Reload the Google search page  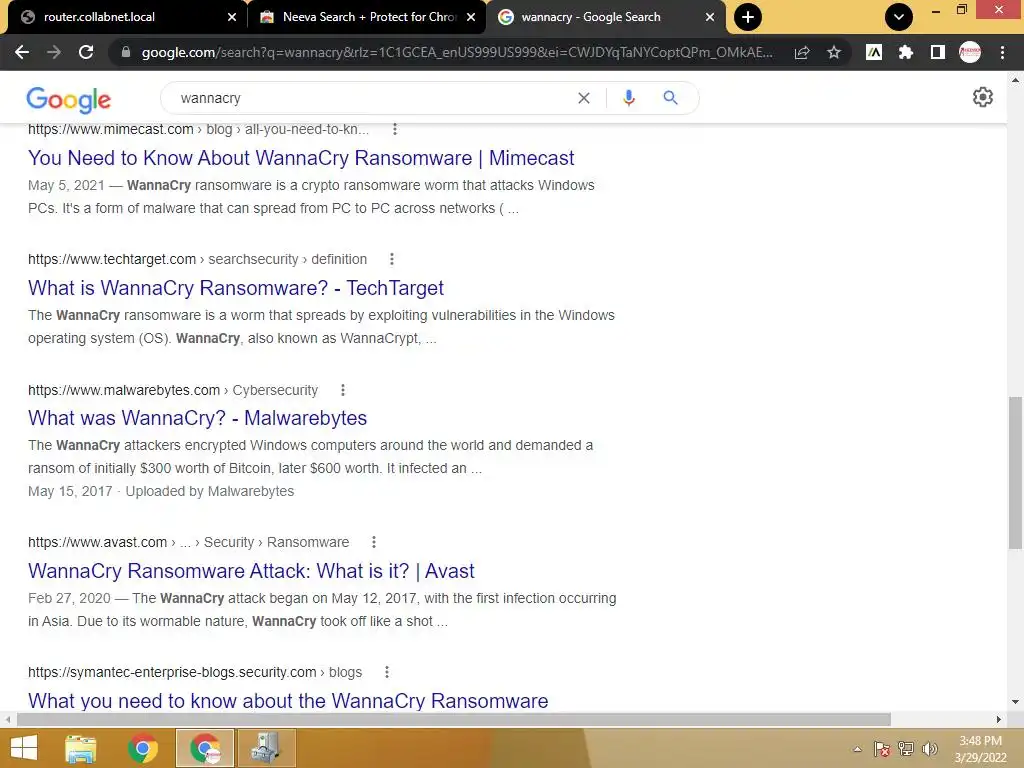click(x=86, y=52)
